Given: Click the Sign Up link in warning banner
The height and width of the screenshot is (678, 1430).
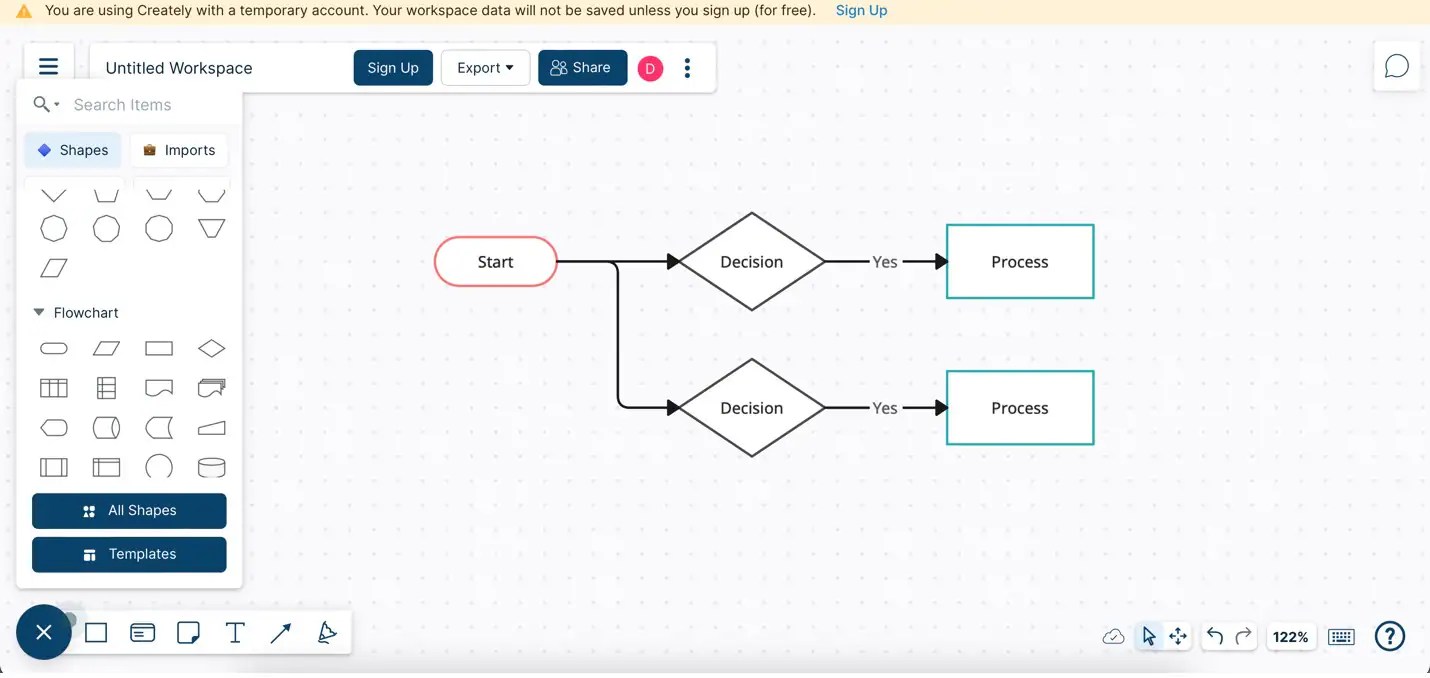Looking at the screenshot, I should [861, 10].
